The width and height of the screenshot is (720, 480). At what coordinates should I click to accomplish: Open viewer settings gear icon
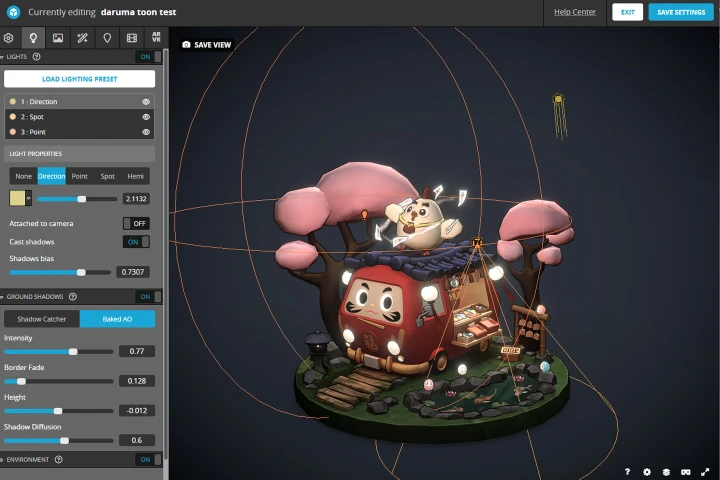point(647,472)
